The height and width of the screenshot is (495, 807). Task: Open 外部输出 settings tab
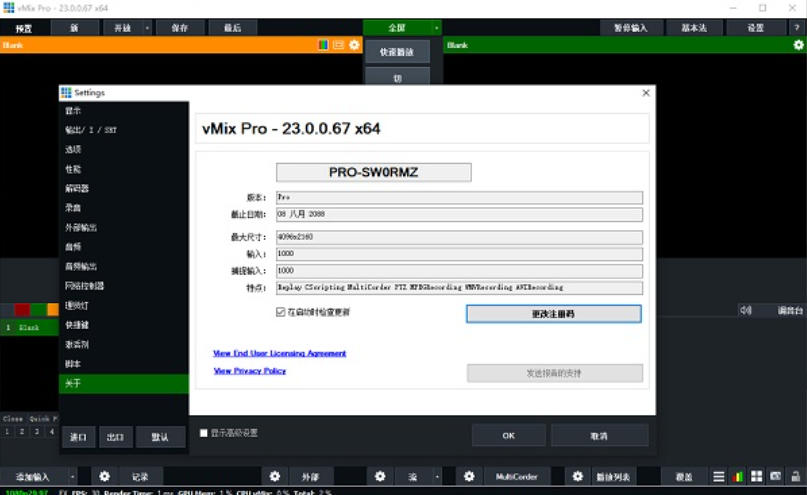(124, 227)
